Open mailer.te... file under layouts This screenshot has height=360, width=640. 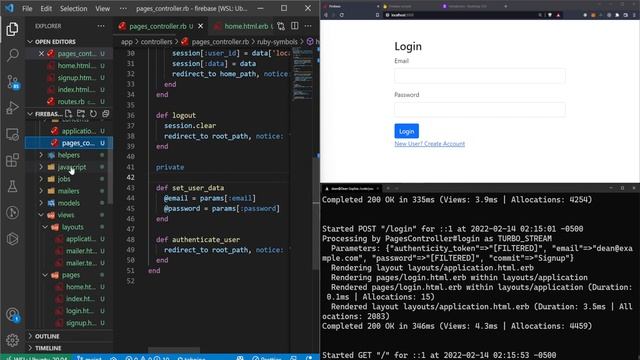tap(69, 263)
